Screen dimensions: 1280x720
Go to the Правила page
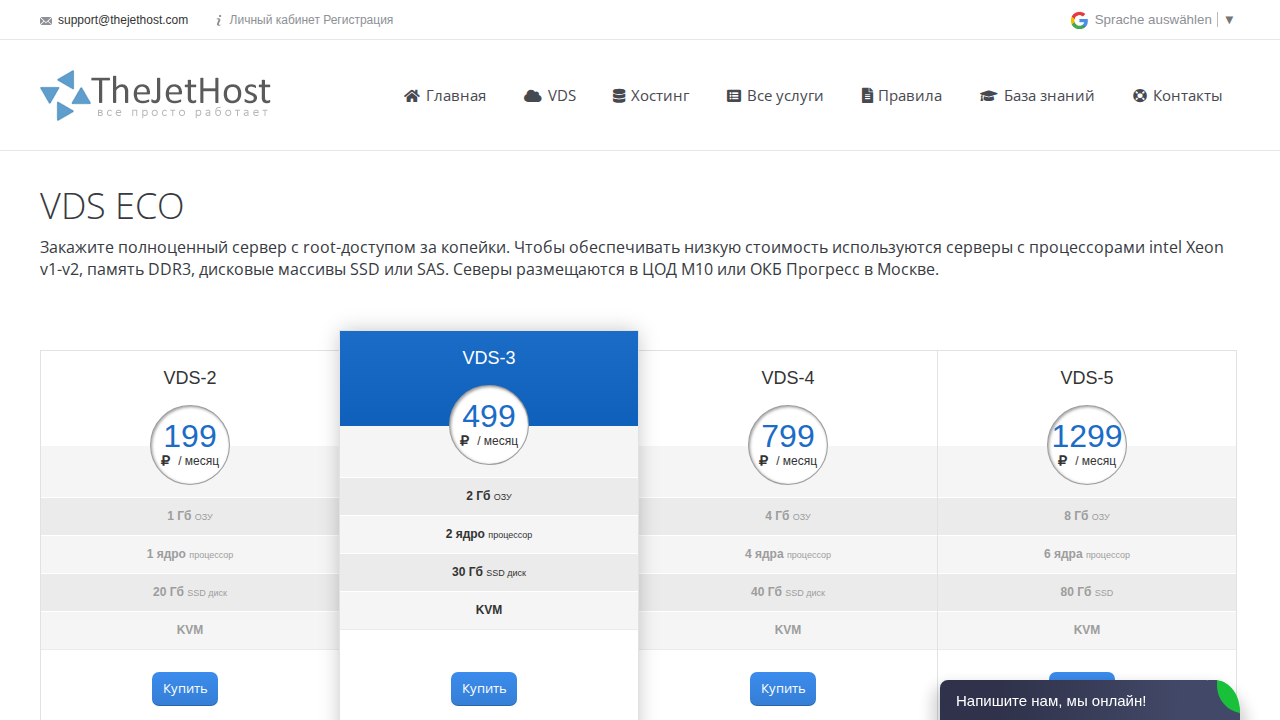point(902,96)
